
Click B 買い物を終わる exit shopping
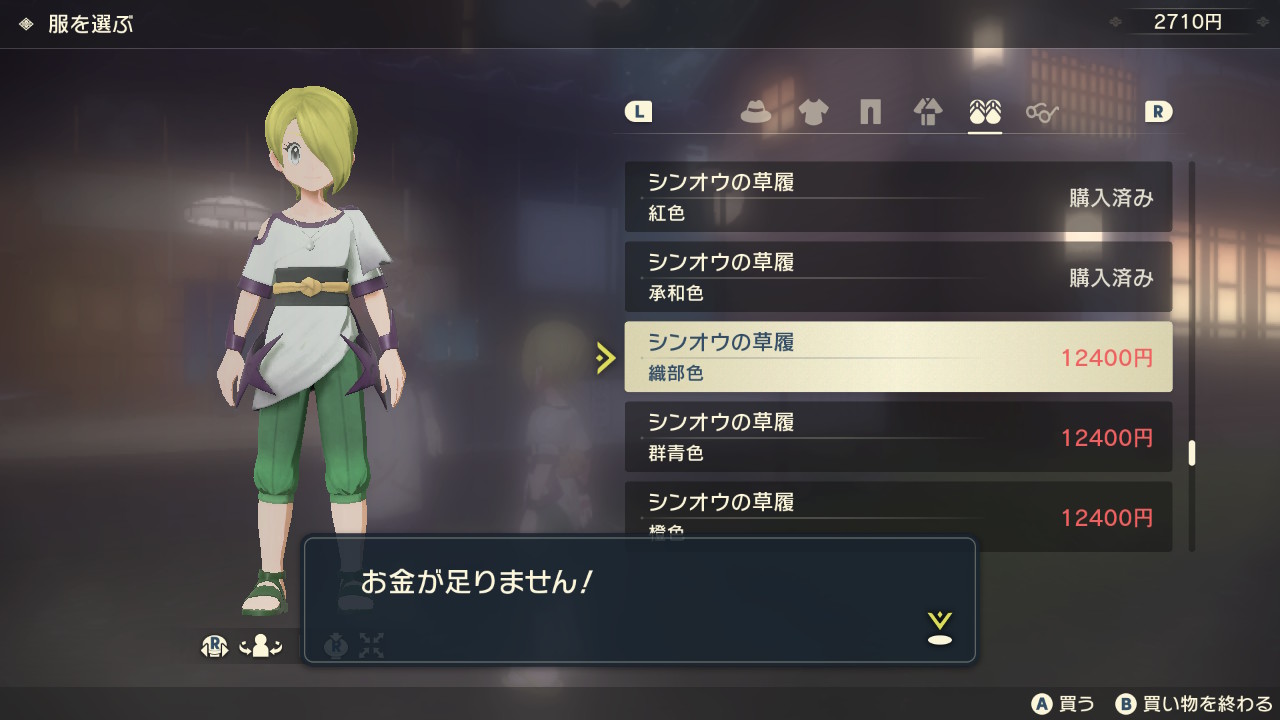pyautogui.click(x=1194, y=704)
